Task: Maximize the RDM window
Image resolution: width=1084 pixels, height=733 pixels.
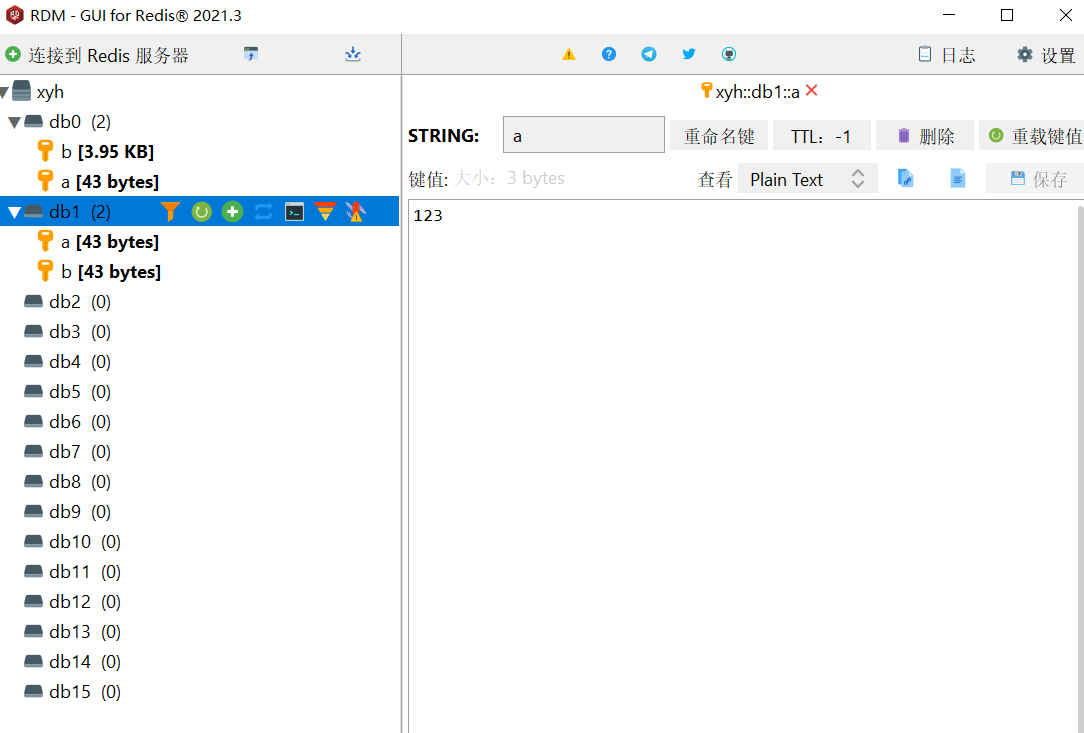Action: (1007, 15)
